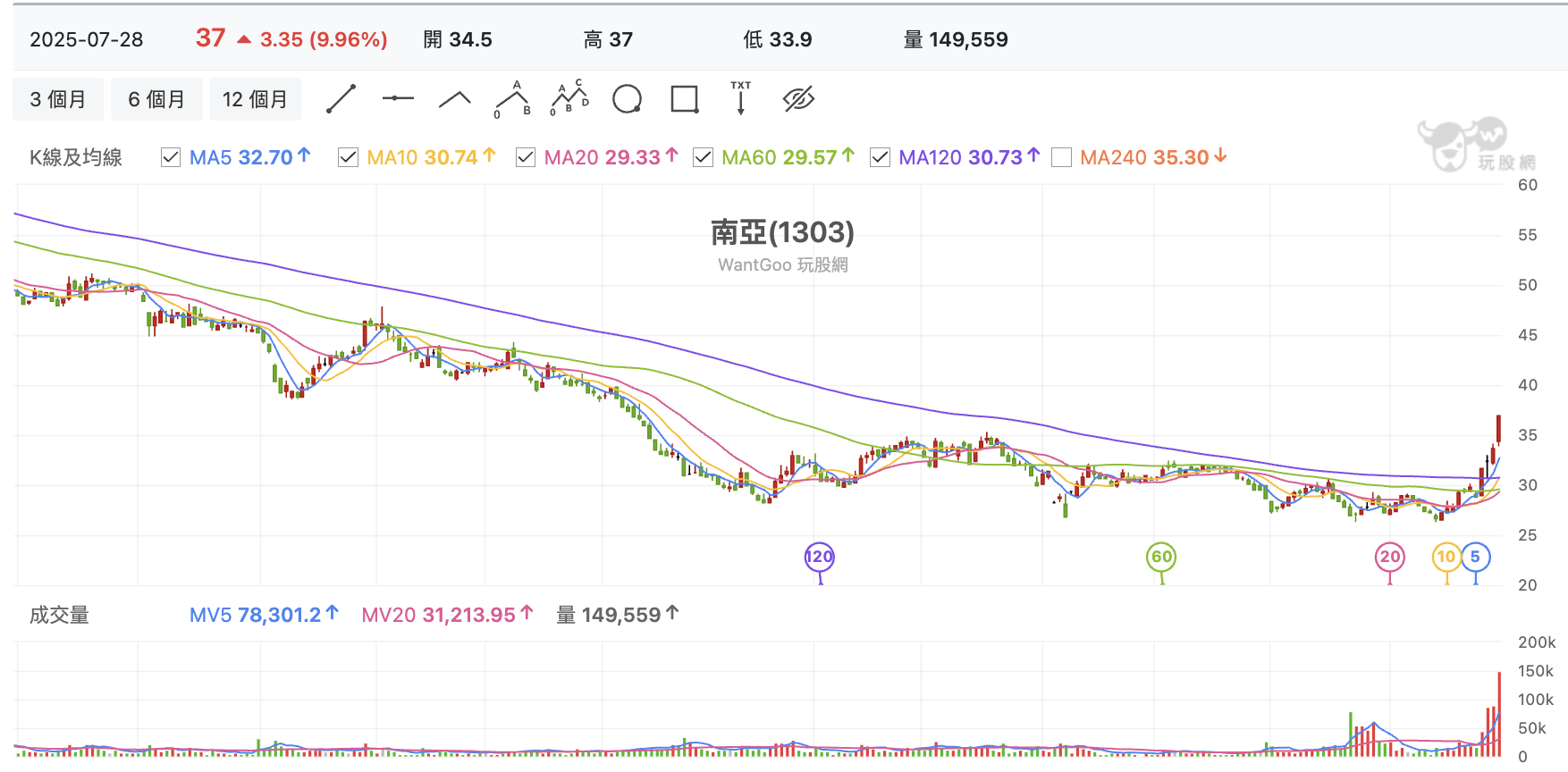This screenshot has width=1568, height=772.
Task: Select the TXT text annotation tool
Action: [741, 98]
